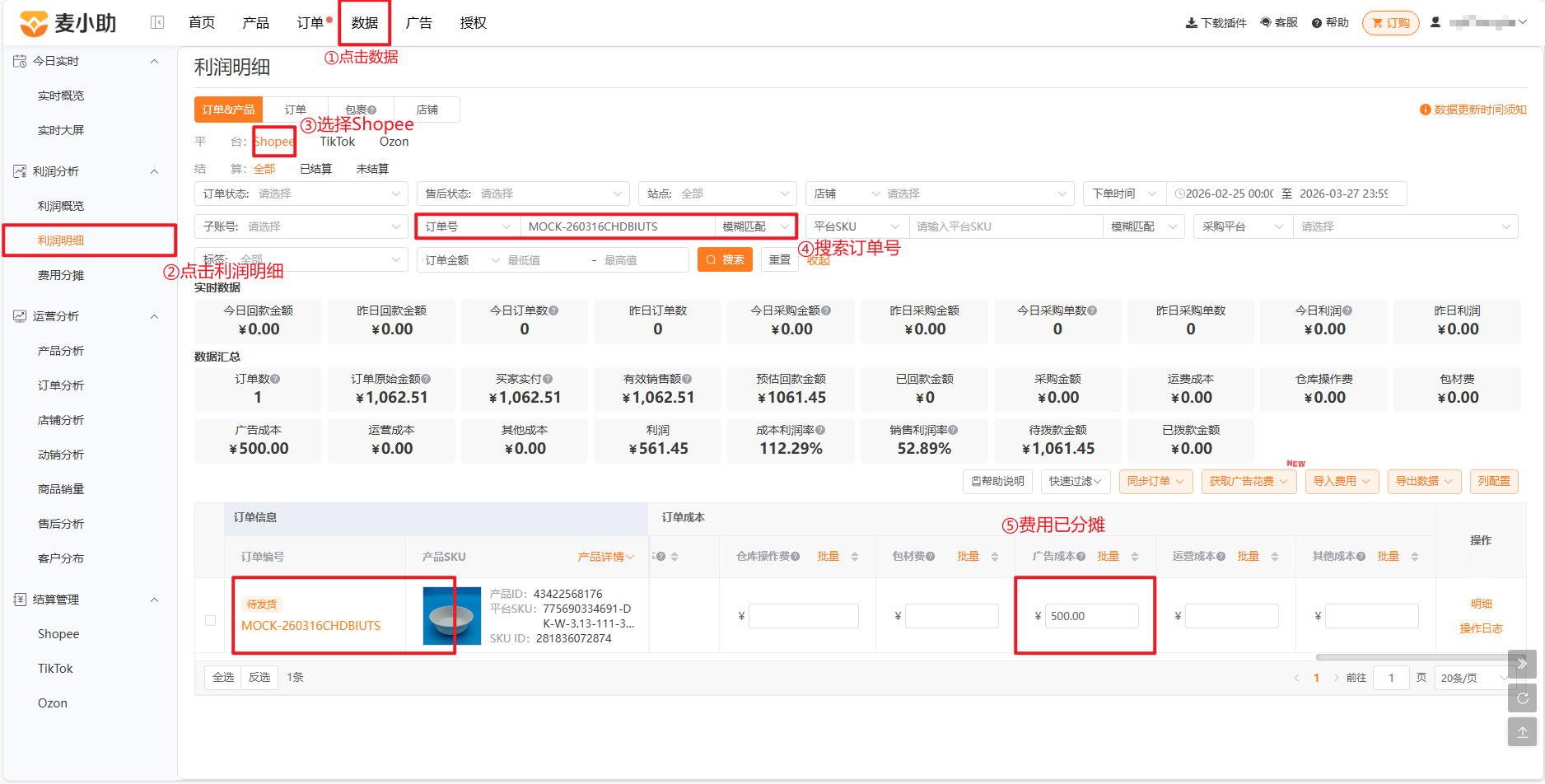
Task: Click help icon next to 包裹 tab
Action: pyautogui.click(x=372, y=110)
